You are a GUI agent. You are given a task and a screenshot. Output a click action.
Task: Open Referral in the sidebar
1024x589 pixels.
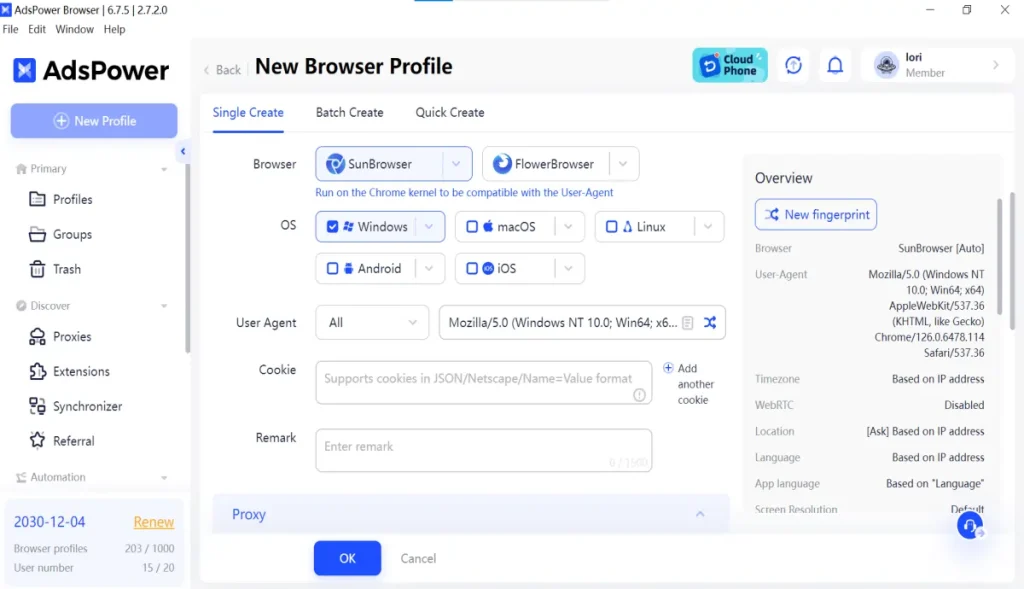click(61, 441)
